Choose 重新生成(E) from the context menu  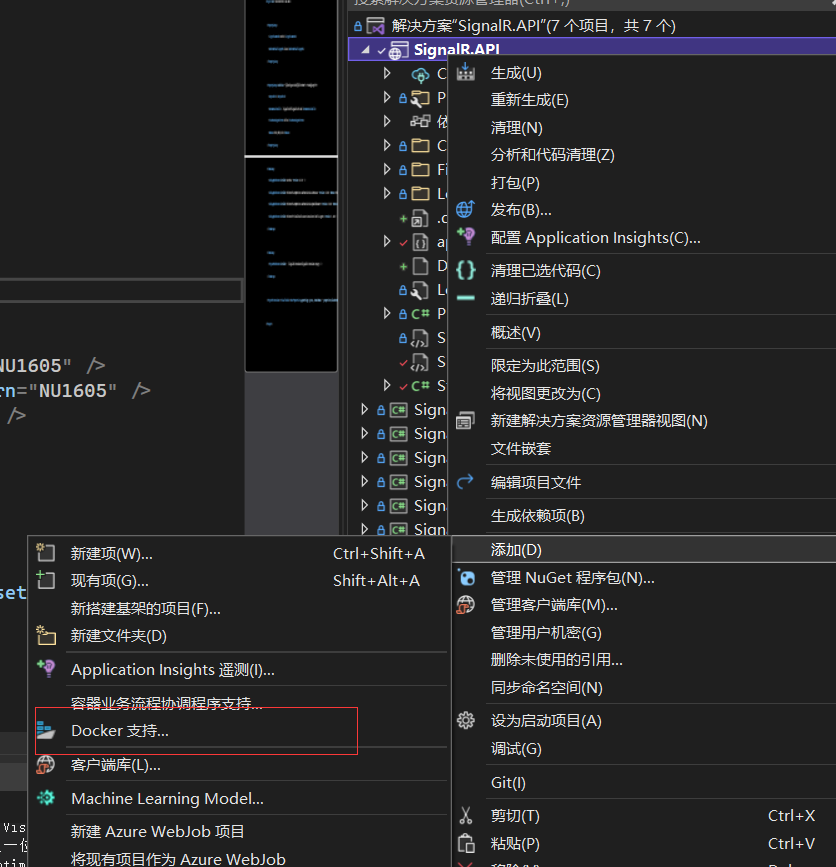coord(530,100)
